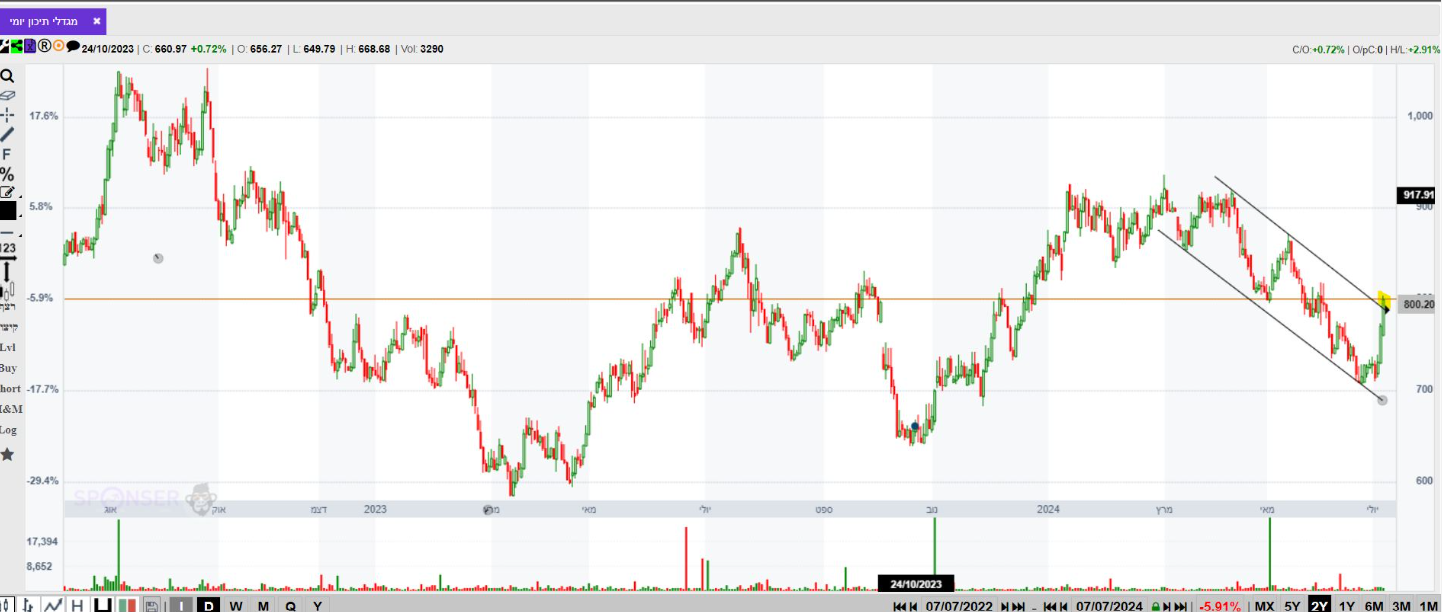Select the black hollow bar chart style
Image resolution: width=1442 pixels, height=612 pixels.
103,605
